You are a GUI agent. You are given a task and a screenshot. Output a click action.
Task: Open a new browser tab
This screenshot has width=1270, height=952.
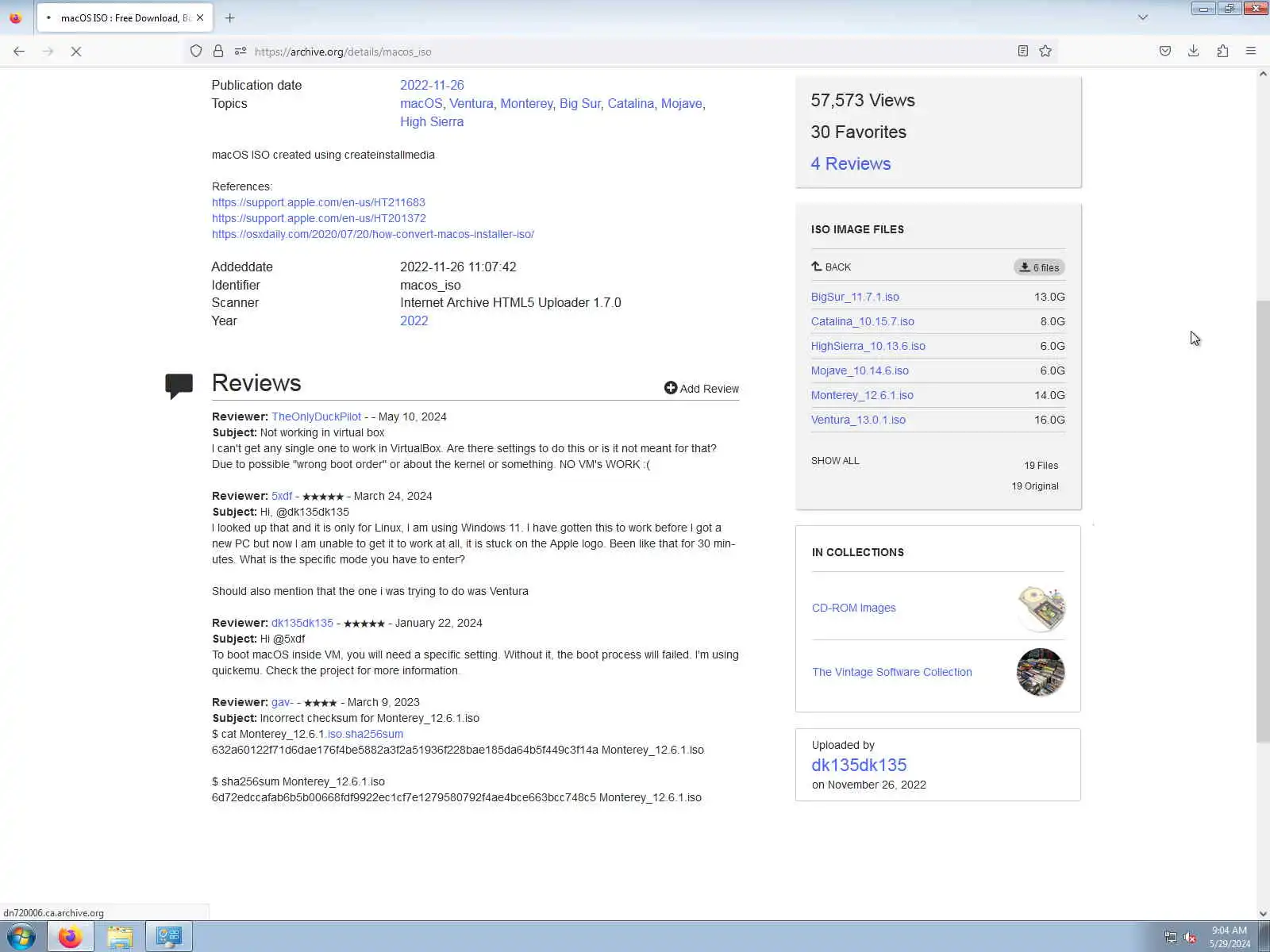[230, 17]
